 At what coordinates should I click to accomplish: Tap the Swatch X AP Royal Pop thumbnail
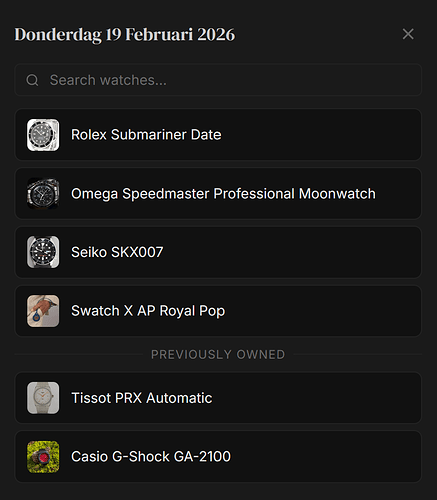pos(43,311)
